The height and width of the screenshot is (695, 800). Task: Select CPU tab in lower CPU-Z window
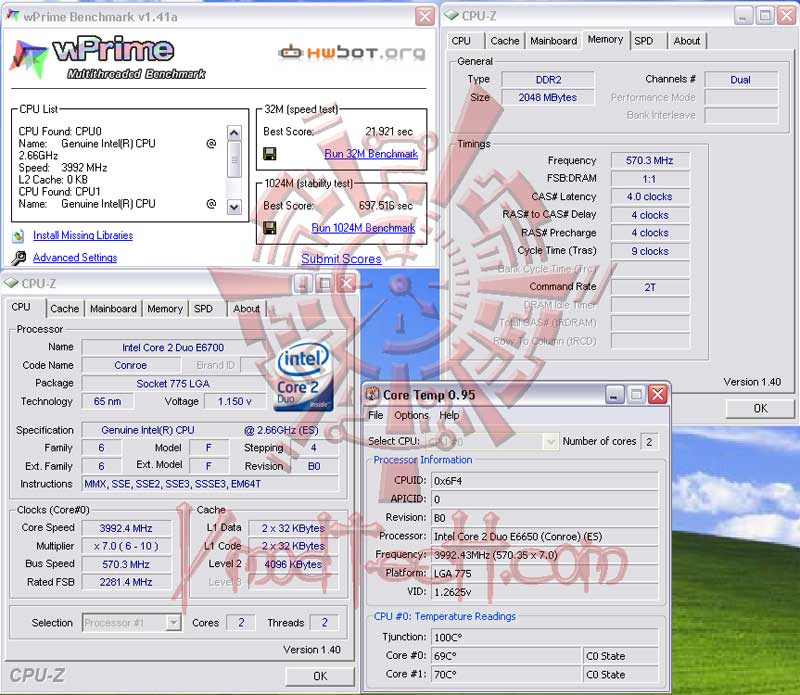click(21, 307)
